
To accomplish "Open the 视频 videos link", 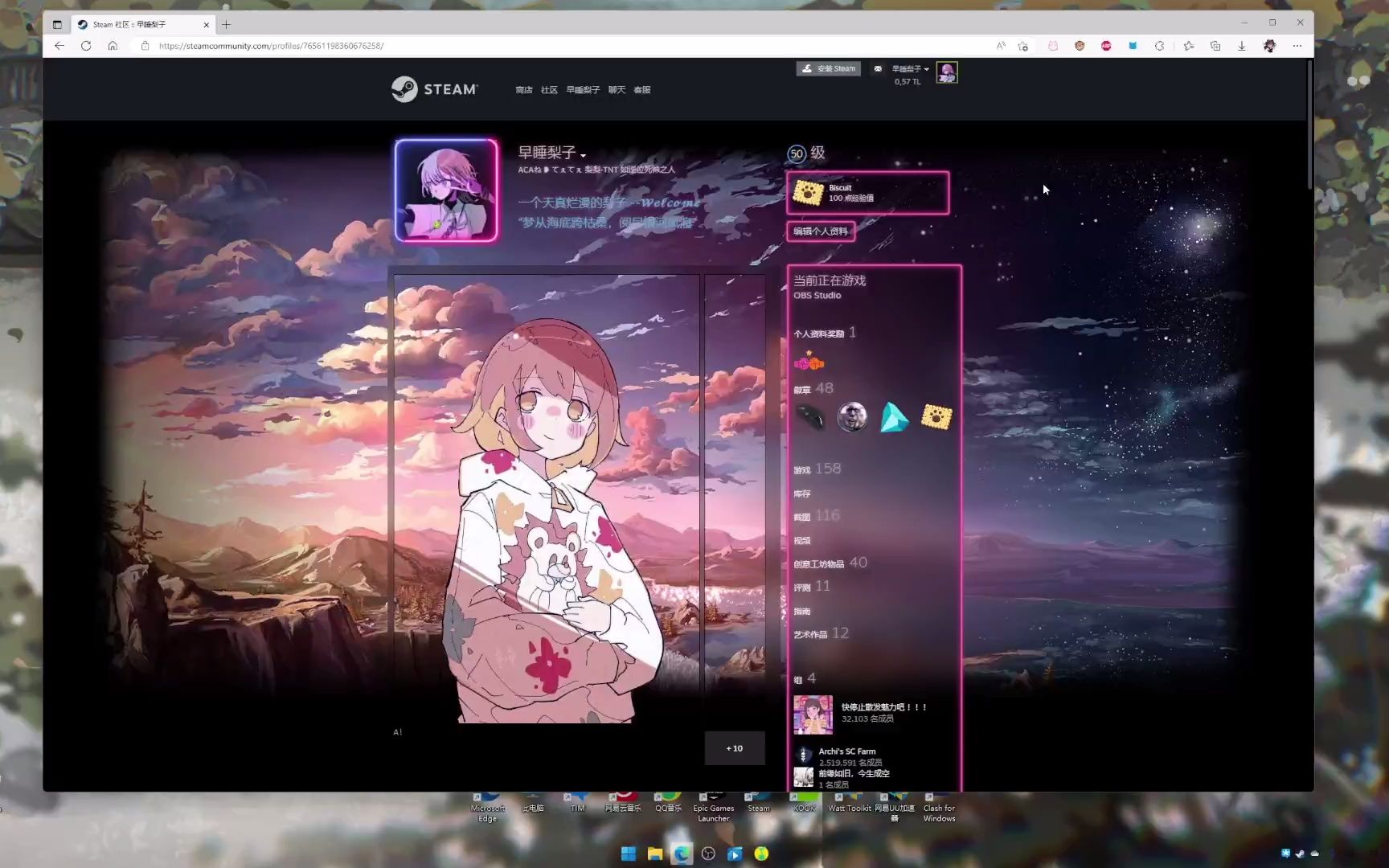I will click(x=802, y=541).
